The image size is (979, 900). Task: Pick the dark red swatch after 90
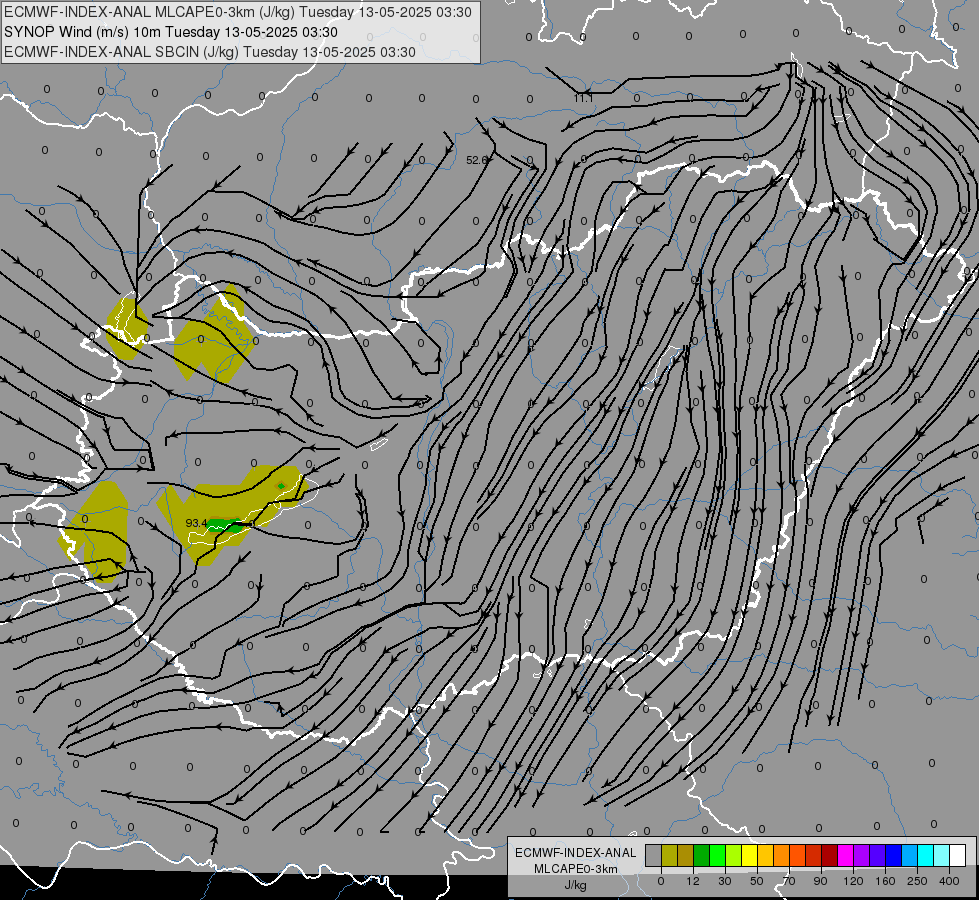(x=830, y=855)
